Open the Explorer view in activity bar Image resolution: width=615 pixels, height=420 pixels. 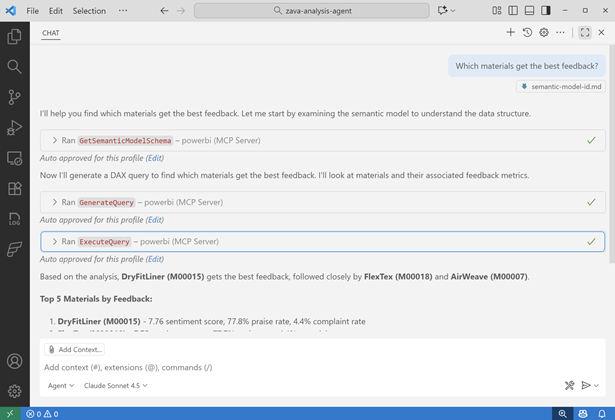(x=15, y=37)
